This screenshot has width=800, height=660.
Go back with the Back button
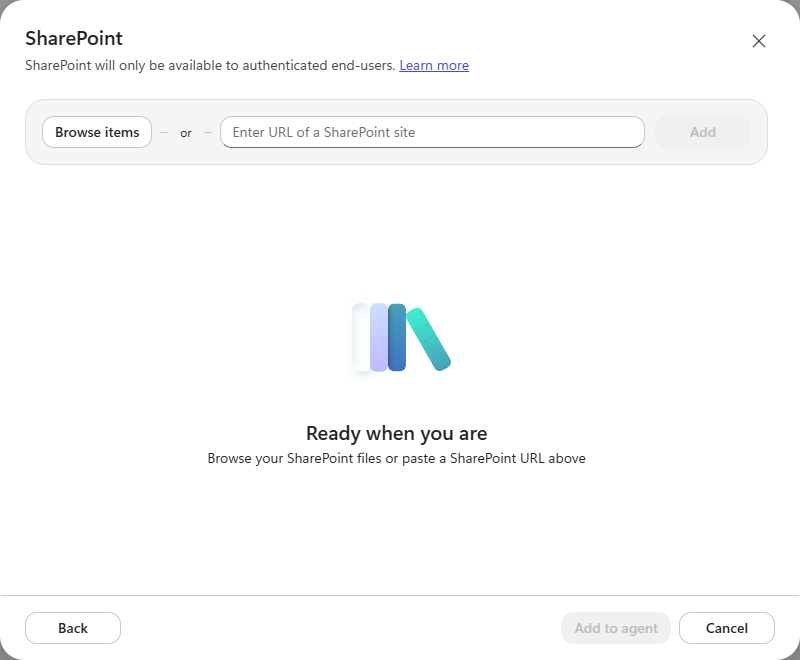click(73, 628)
